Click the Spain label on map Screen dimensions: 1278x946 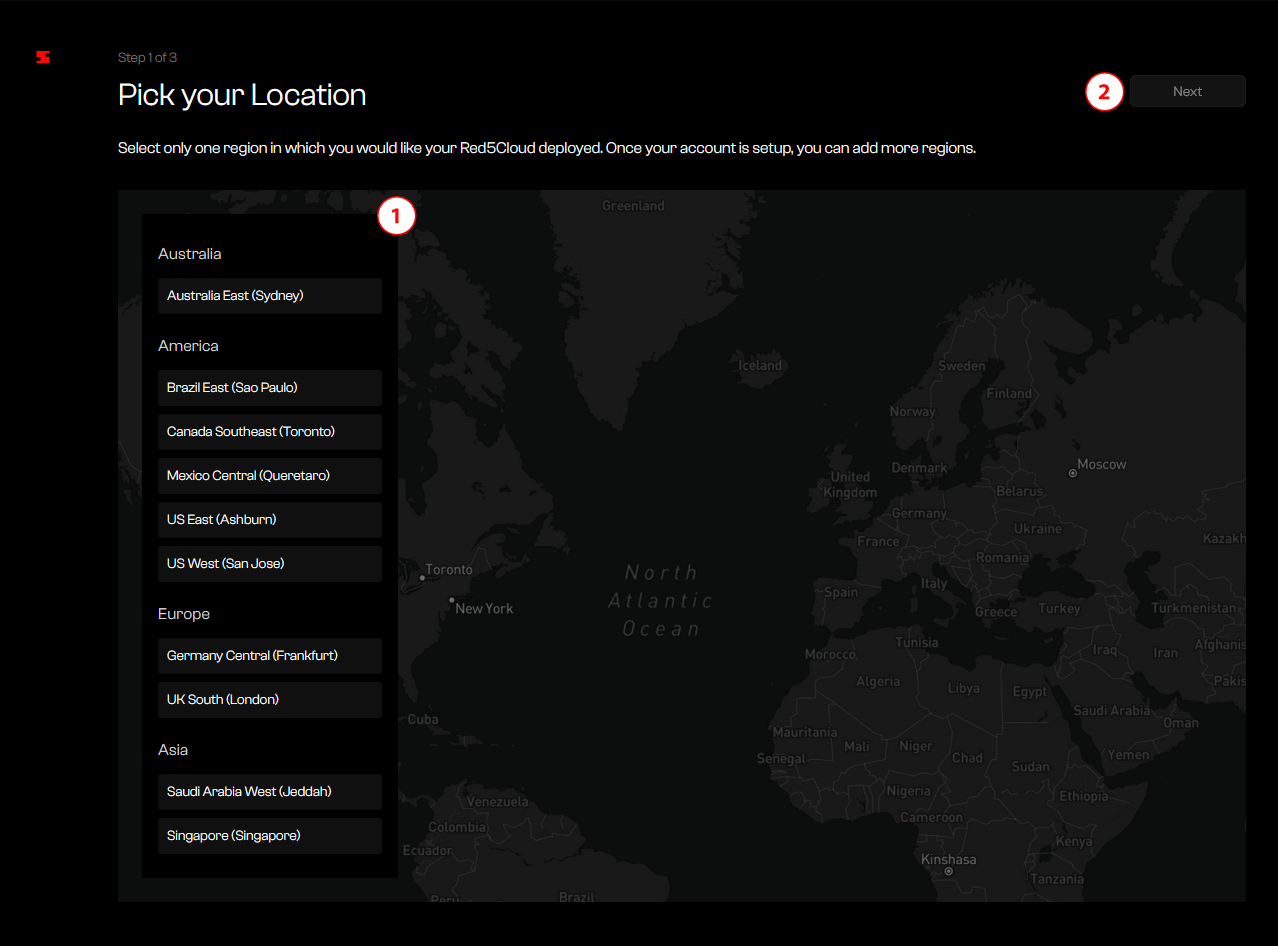841,592
